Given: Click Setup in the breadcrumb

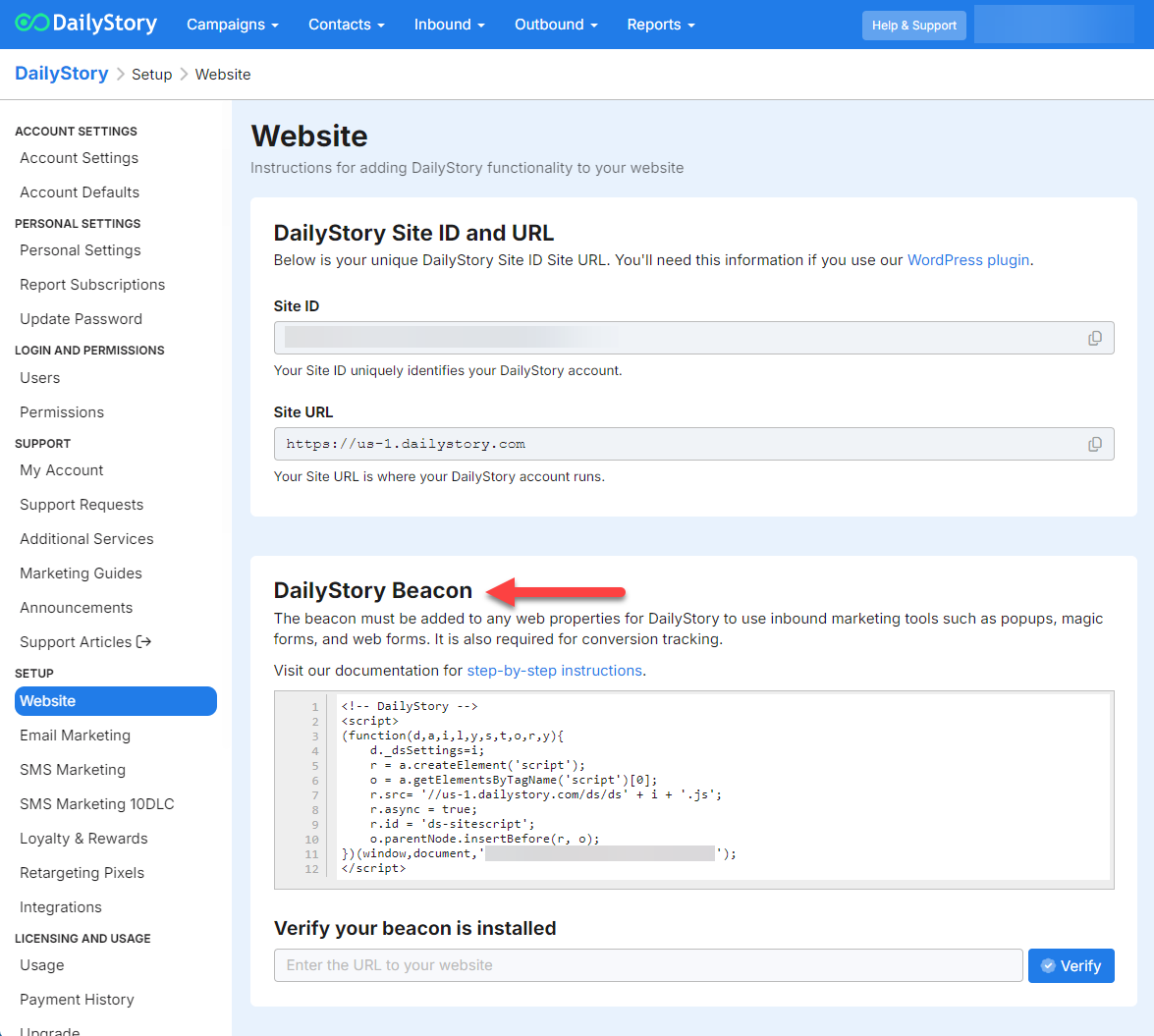Looking at the screenshot, I should tap(151, 75).
